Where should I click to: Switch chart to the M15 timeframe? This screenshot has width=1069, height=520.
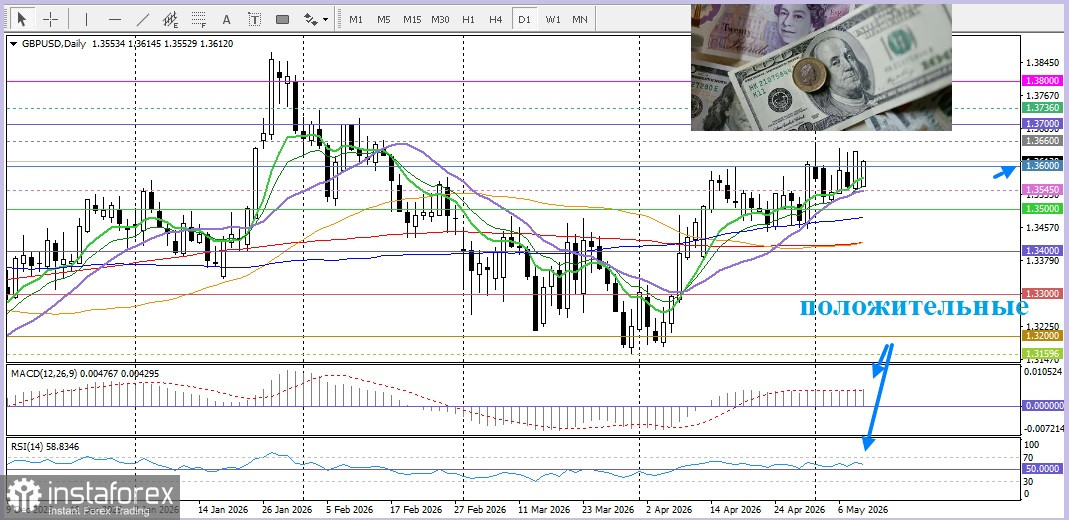point(412,19)
